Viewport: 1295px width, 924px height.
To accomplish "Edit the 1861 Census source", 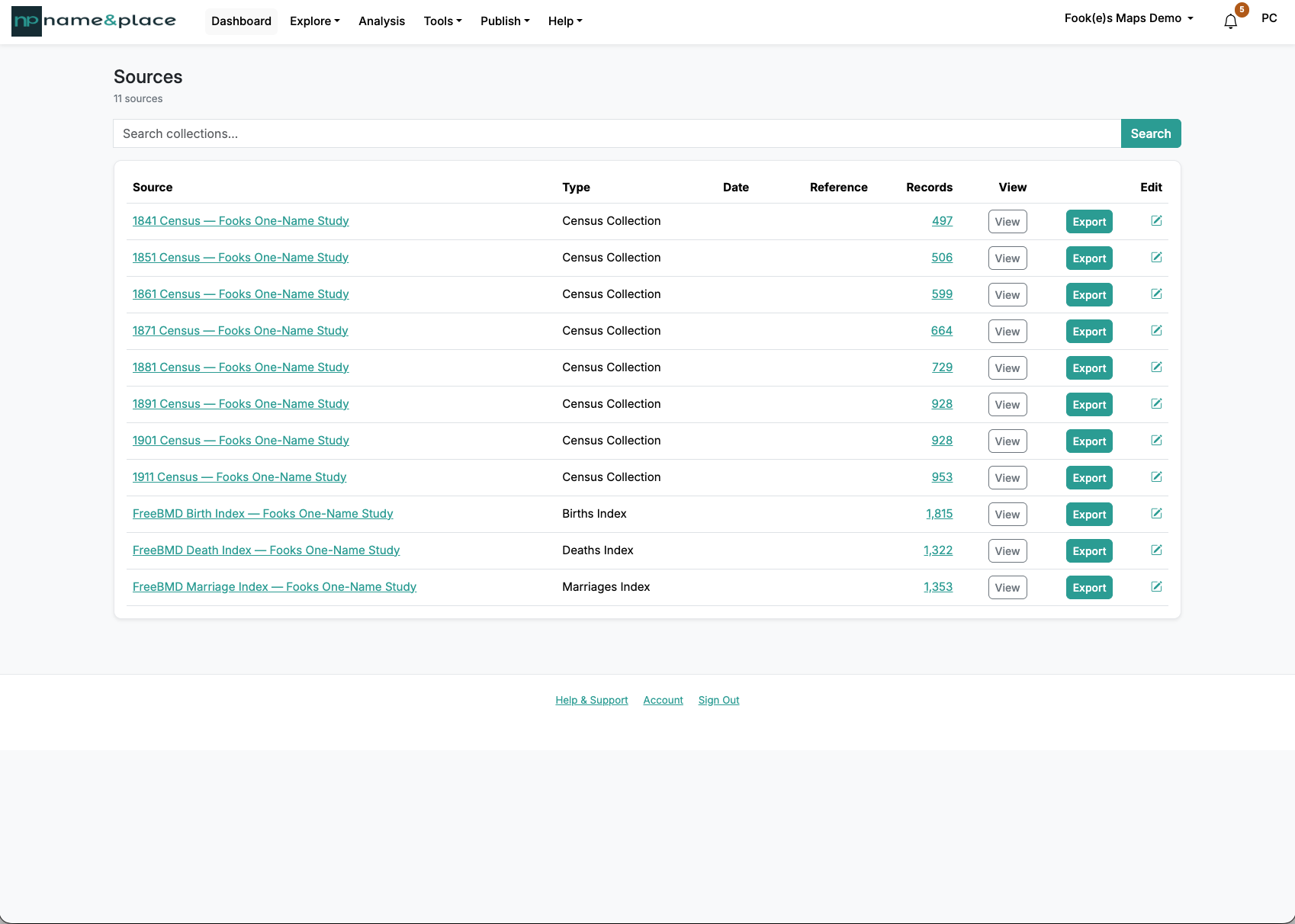I will tap(1156, 294).
